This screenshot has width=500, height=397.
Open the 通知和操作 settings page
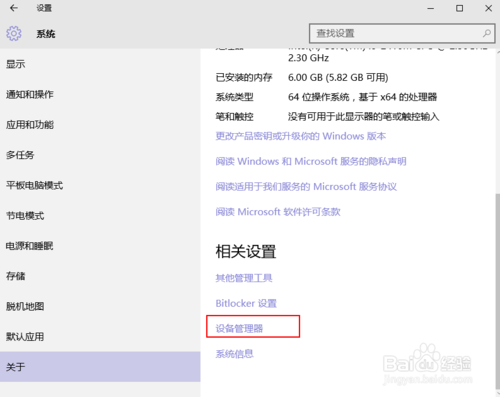tap(100, 94)
